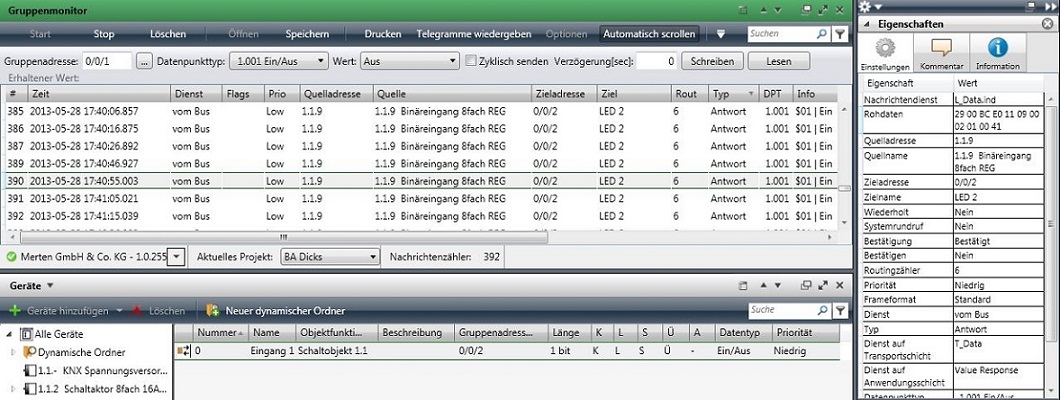Expand the Dynamische Ordner tree node
The width and height of the screenshot is (1060, 400).
[13, 352]
